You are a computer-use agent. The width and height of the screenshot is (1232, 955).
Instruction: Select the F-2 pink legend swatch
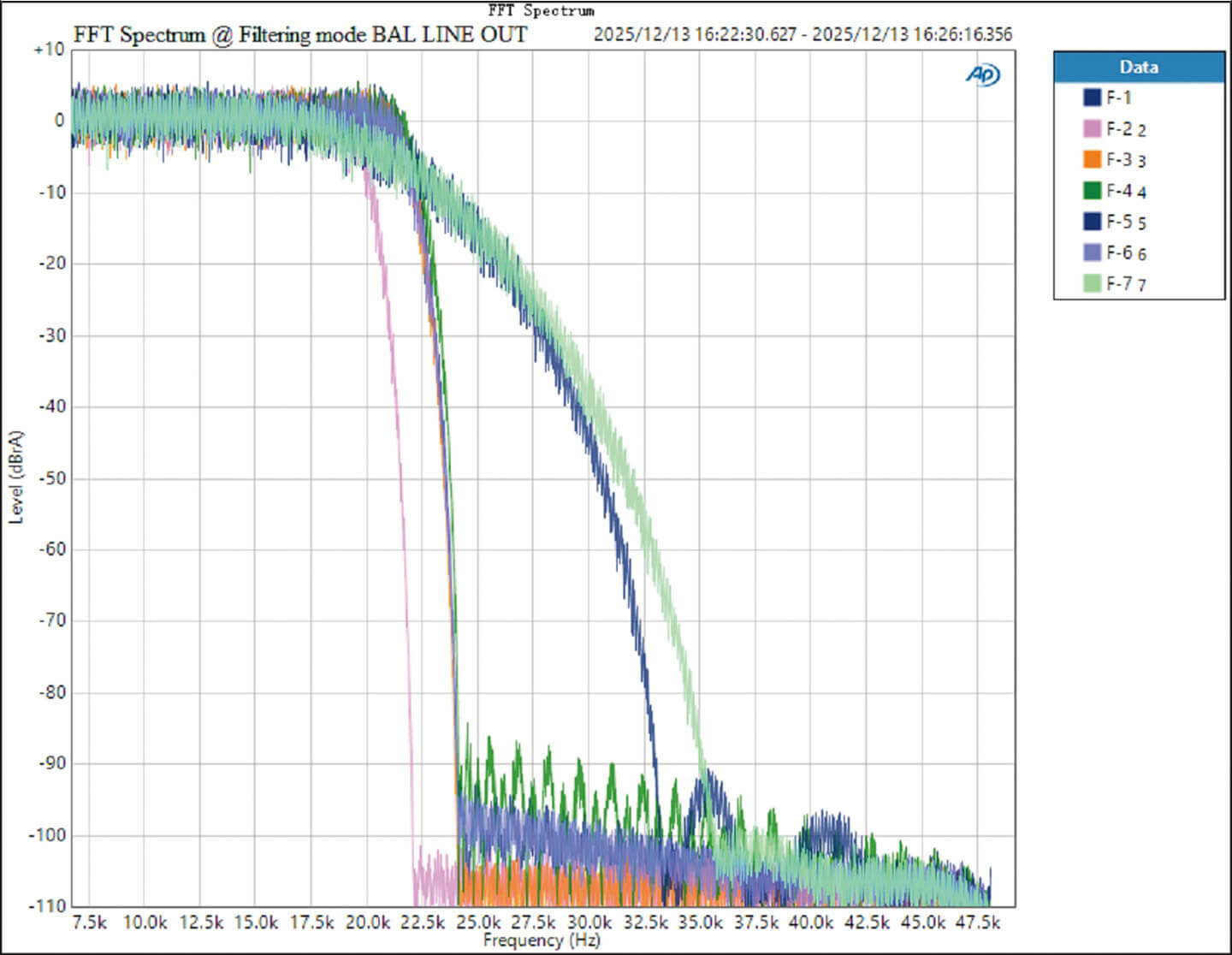tap(1093, 128)
